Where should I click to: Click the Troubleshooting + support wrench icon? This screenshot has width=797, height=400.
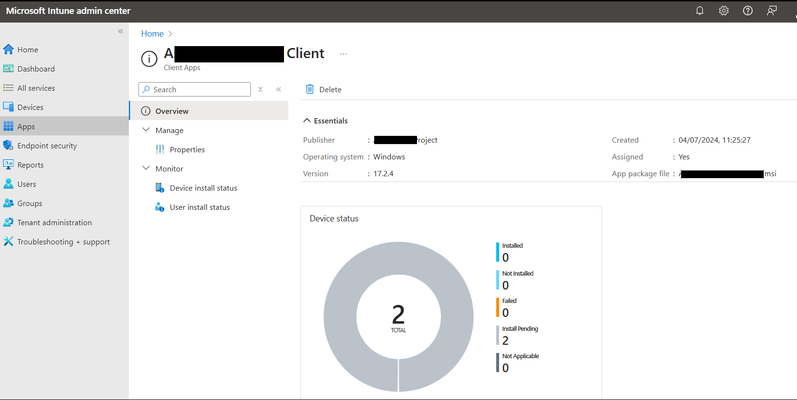(x=8, y=241)
